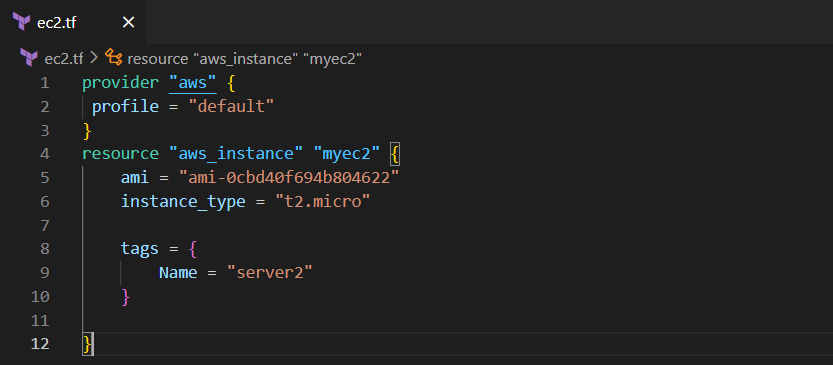Click the "tags" attribute on line 8
The width and height of the screenshot is (833, 365).
(140, 249)
